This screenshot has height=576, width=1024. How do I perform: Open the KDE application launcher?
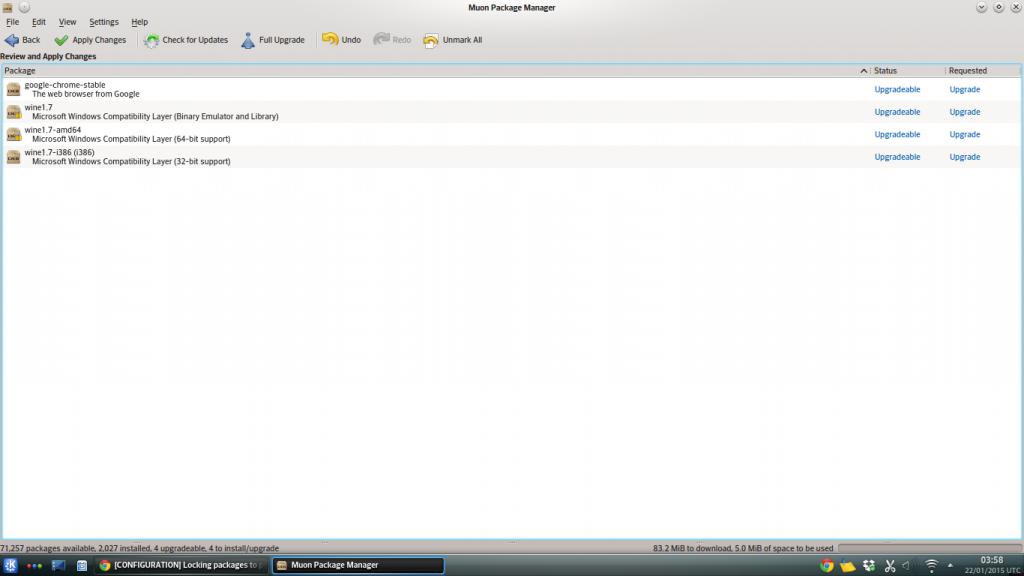click(x=11, y=565)
